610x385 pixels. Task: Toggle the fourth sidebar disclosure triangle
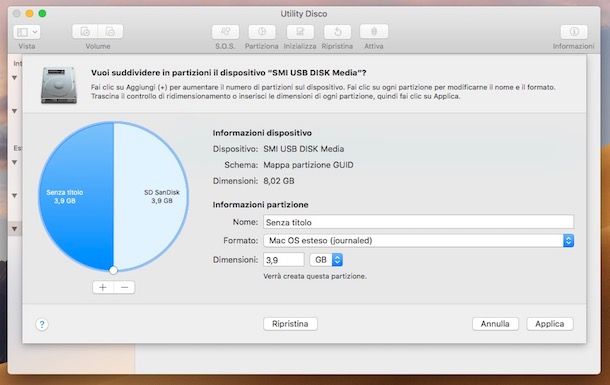coord(14,196)
